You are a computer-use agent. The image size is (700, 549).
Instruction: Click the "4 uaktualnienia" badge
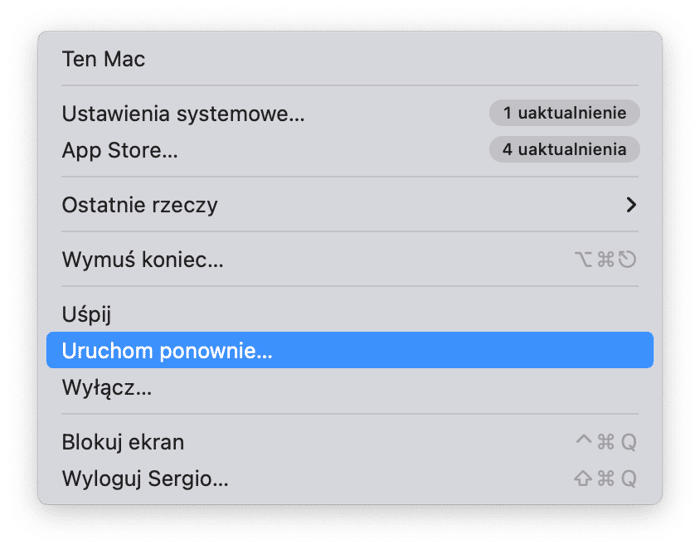tap(564, 150)
